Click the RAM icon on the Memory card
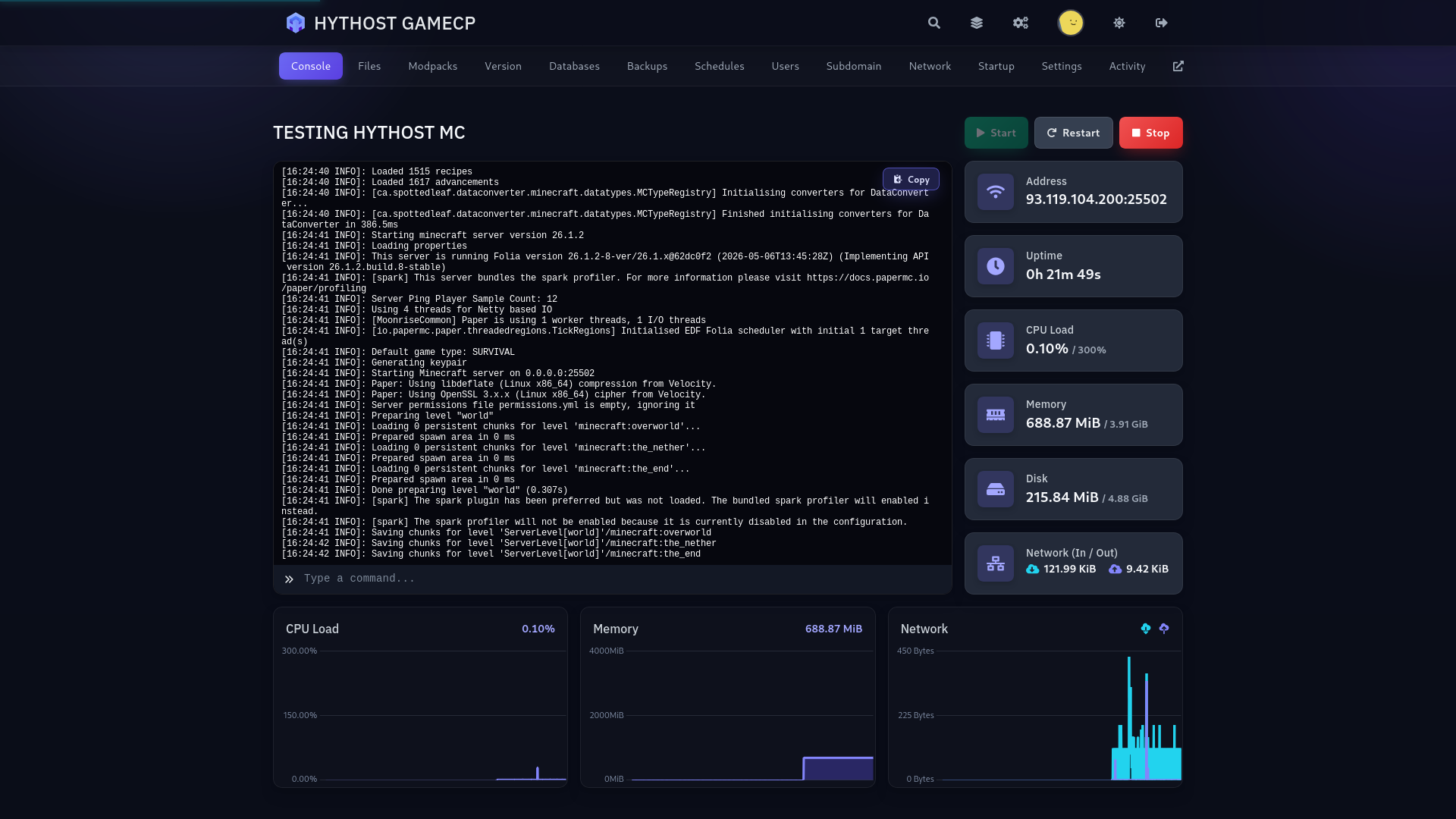The image size is (1456, 819). coord(996,415)
